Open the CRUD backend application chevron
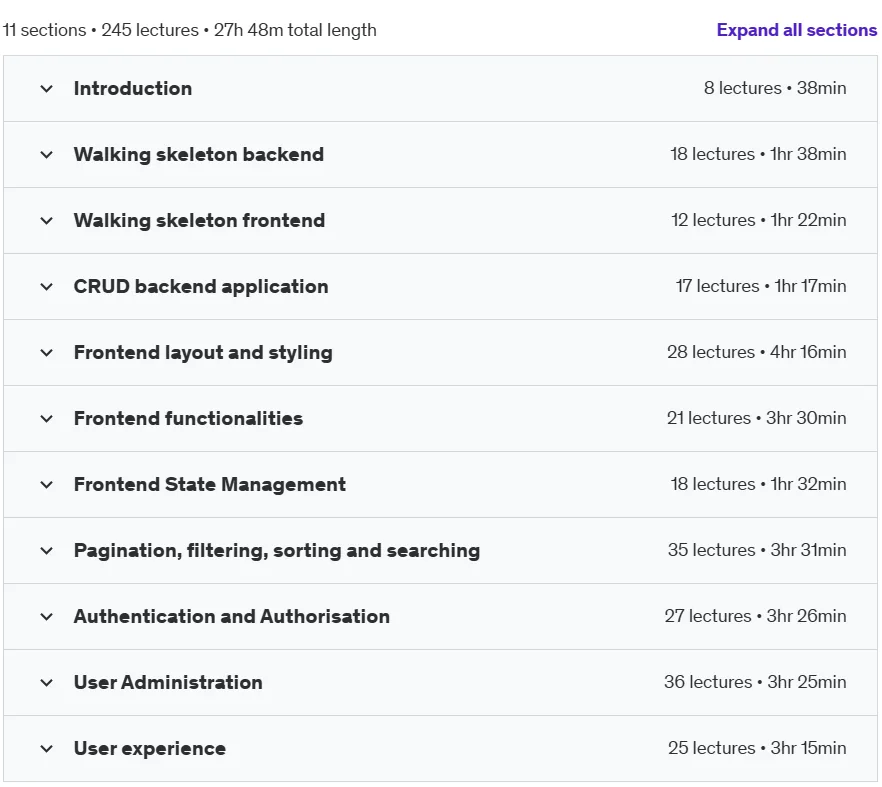 47,287
